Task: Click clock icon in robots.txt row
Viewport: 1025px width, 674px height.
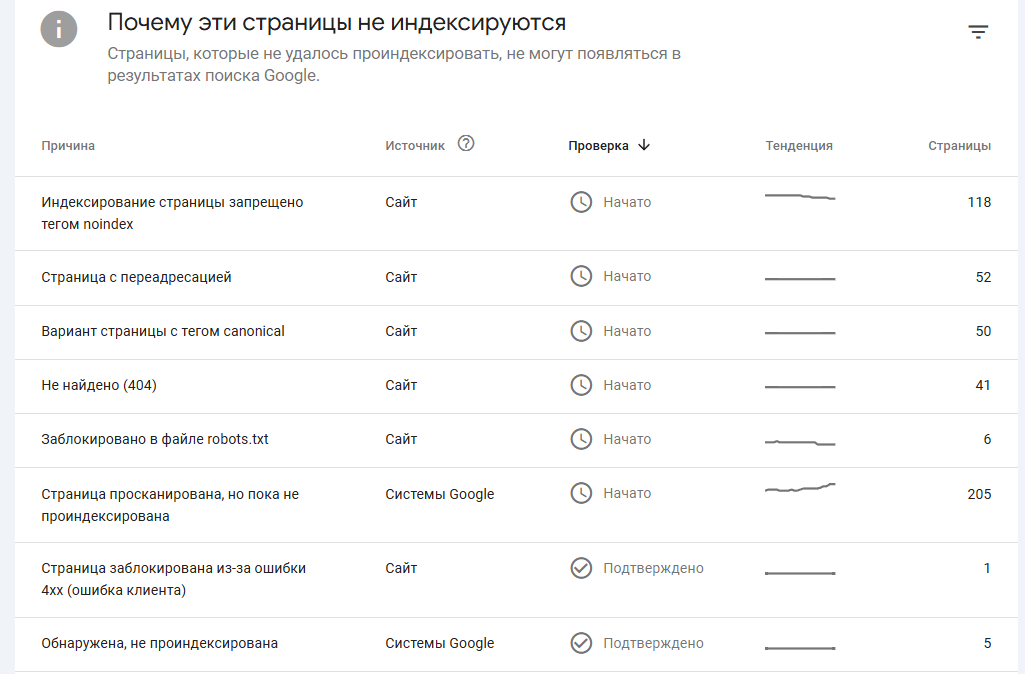Action: pyautogui.click(x=581, y=439)
